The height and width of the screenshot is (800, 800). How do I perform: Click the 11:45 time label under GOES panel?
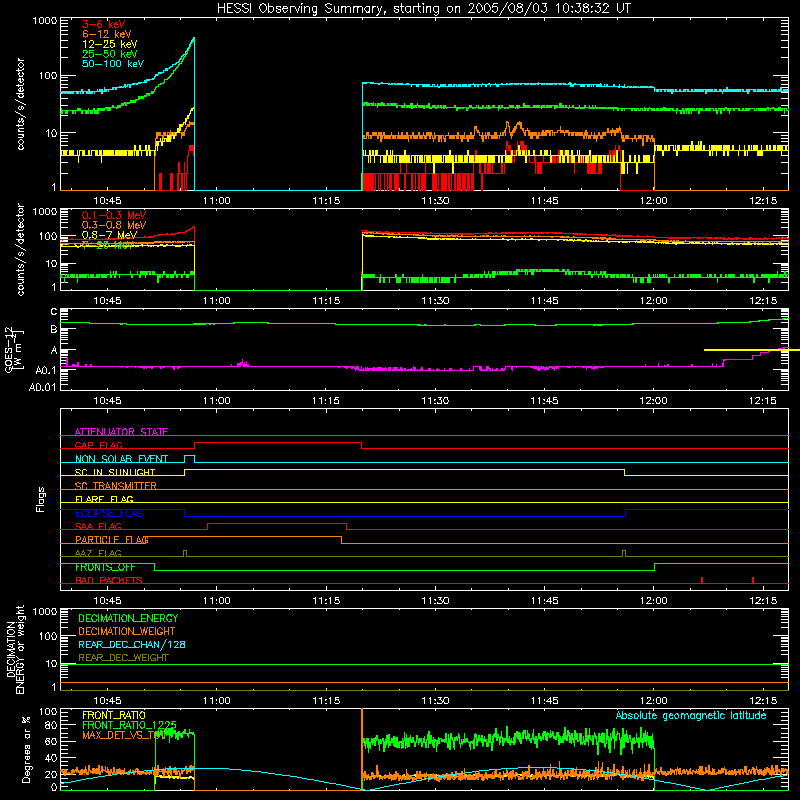(x=544, y=401)
